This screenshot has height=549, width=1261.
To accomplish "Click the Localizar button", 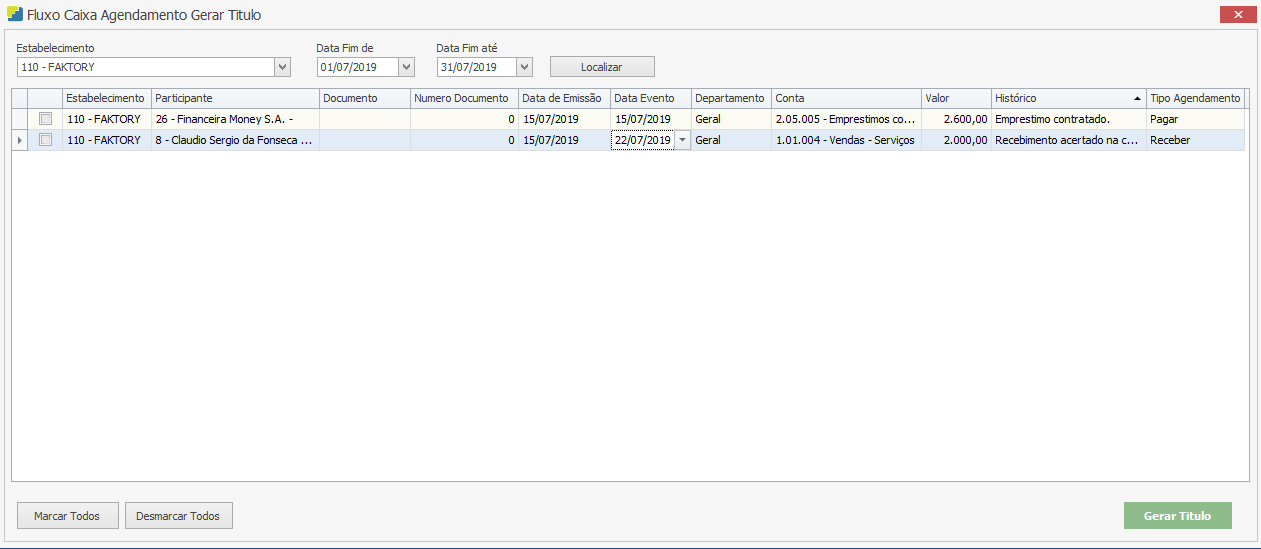I will (602, 67).
